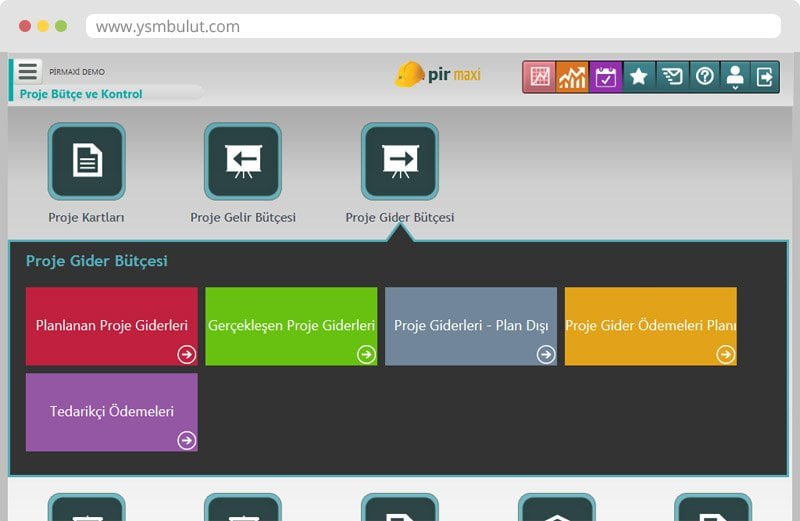Open the Proje Gelir Bütçesi module
The height and width of the screenshot is (521, 800).
pyautogui.click(x=243, y=161)
